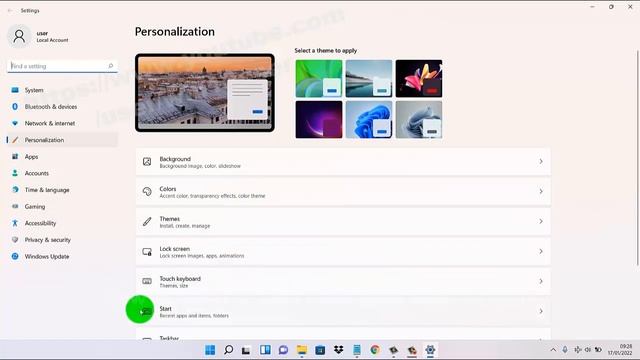Screen dimensions: 640x360
Task: Open taskbar Search
Action: coord(229,350)
